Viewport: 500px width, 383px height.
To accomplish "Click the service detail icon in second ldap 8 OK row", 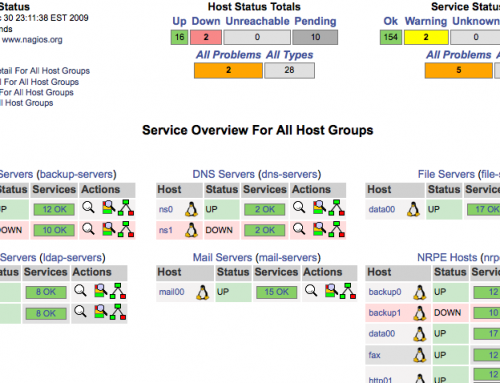I will click(x=101, y=311).
